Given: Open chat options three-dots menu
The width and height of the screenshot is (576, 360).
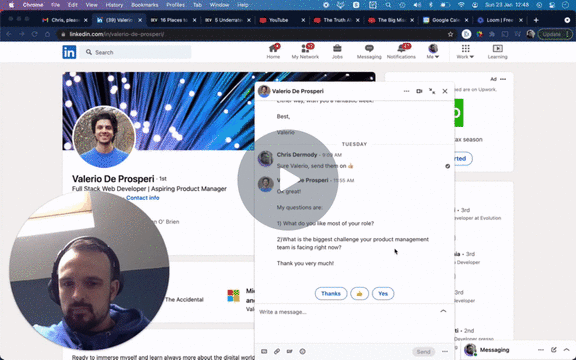Looking at the screenshot, I should [406, 91].
